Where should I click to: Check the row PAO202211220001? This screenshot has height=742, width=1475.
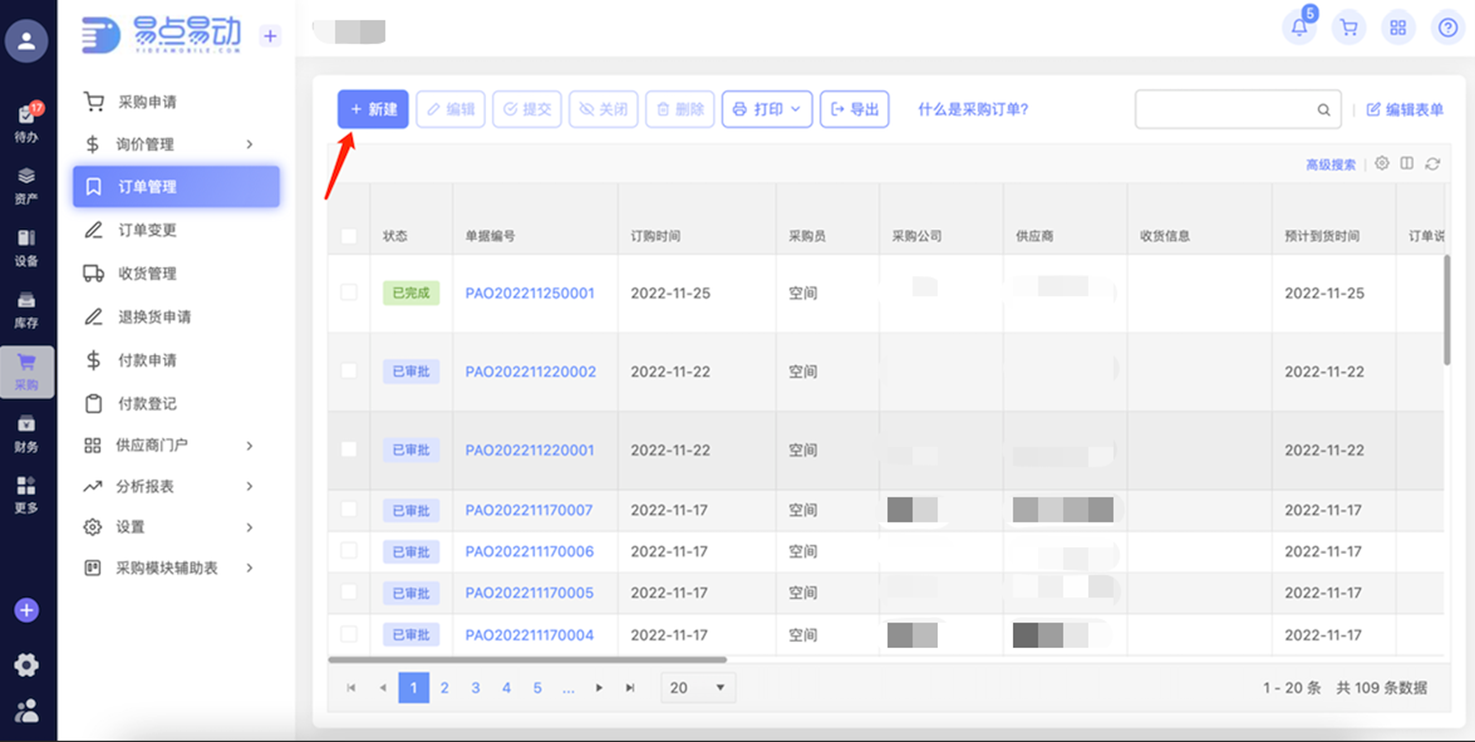tap(349, 449)
